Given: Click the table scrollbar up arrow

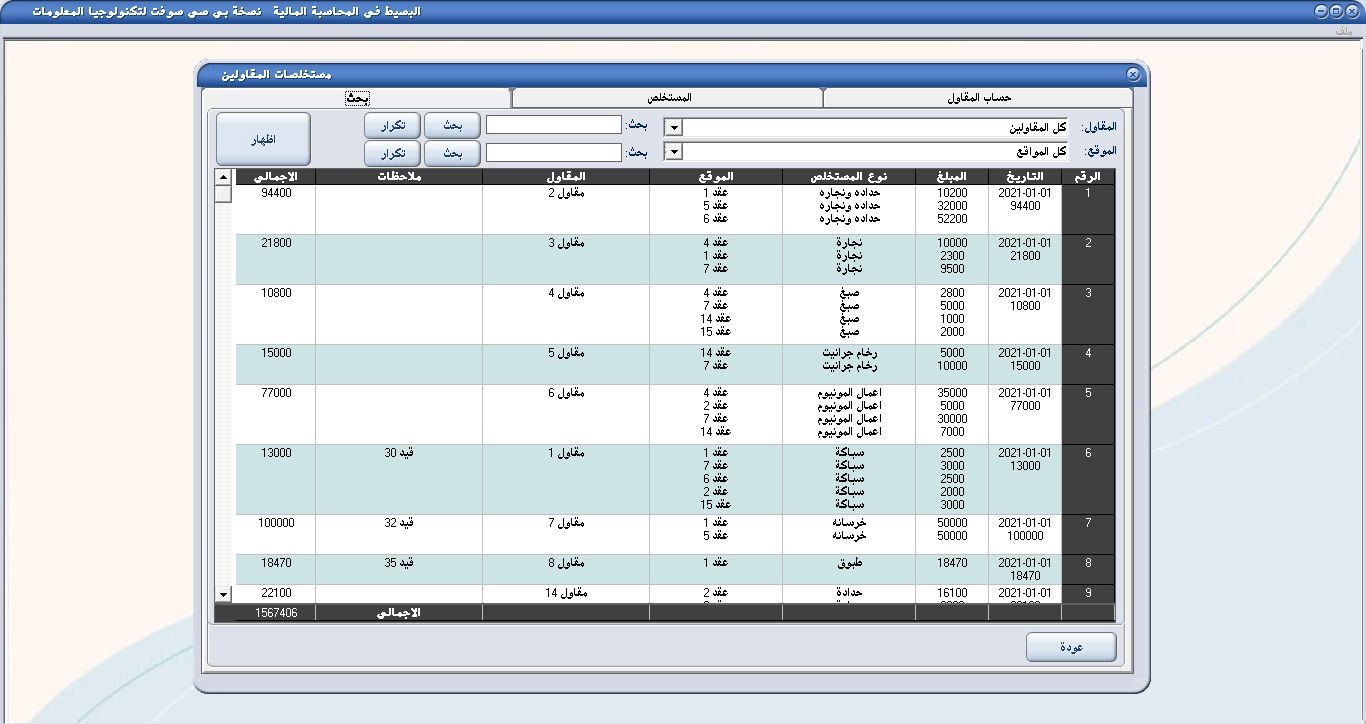Looking at the screenshot, I should (223, 178).
